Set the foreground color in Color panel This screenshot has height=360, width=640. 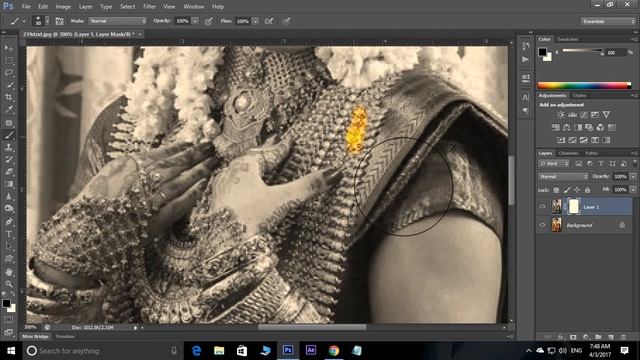(x=542, y=52)
